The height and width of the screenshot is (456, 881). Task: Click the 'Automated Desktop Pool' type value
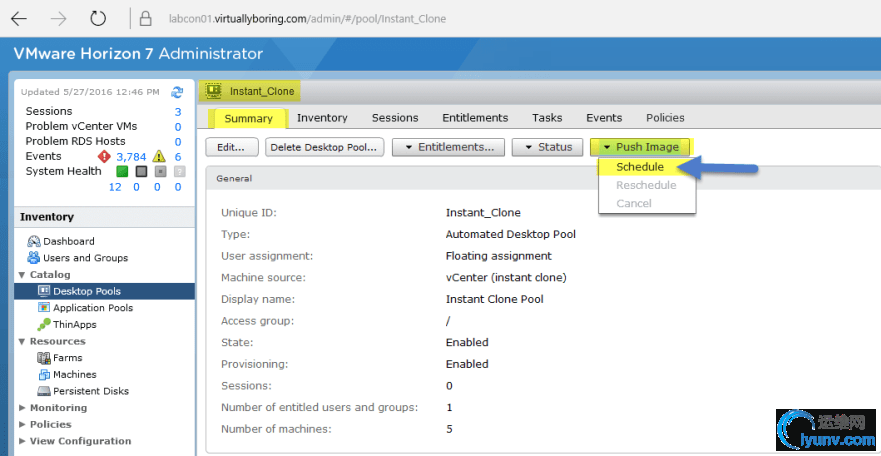point(511,234)
